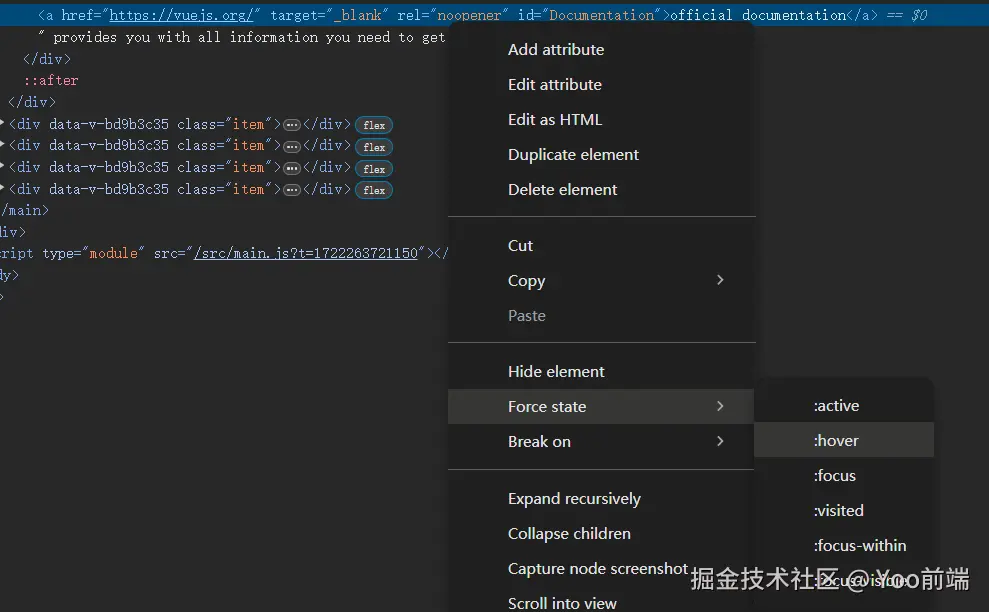
Task: Open the /src/main.js script source link
Action: pos(305,253)
